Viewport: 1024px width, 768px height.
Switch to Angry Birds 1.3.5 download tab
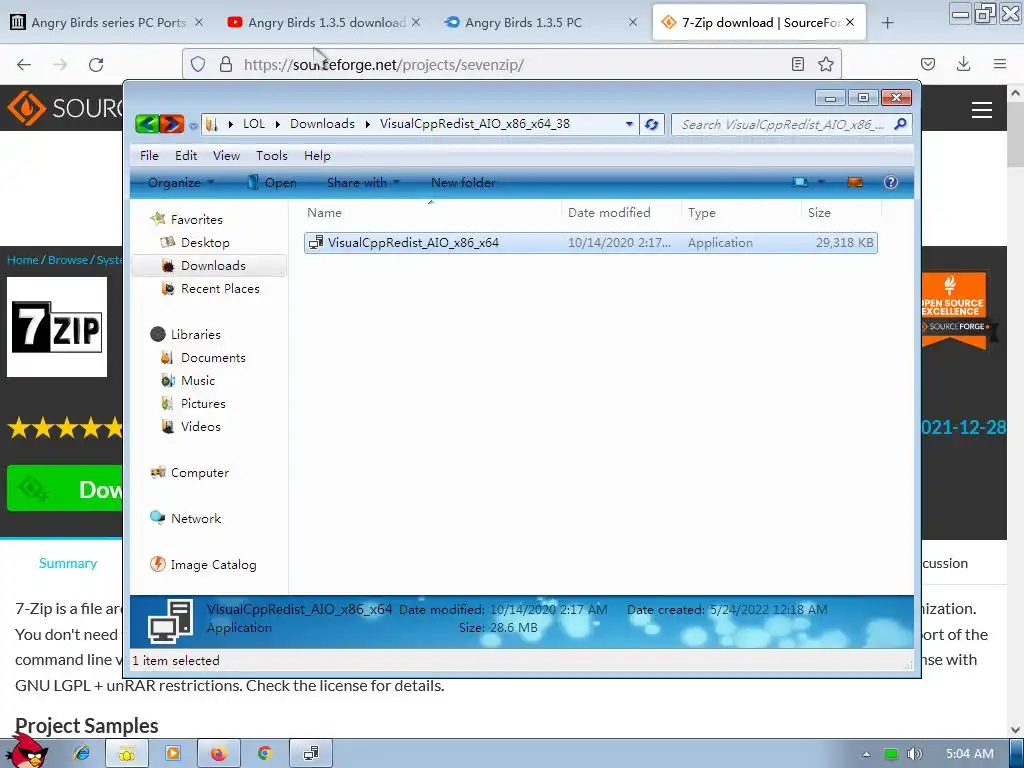click(x=325, y=23)
